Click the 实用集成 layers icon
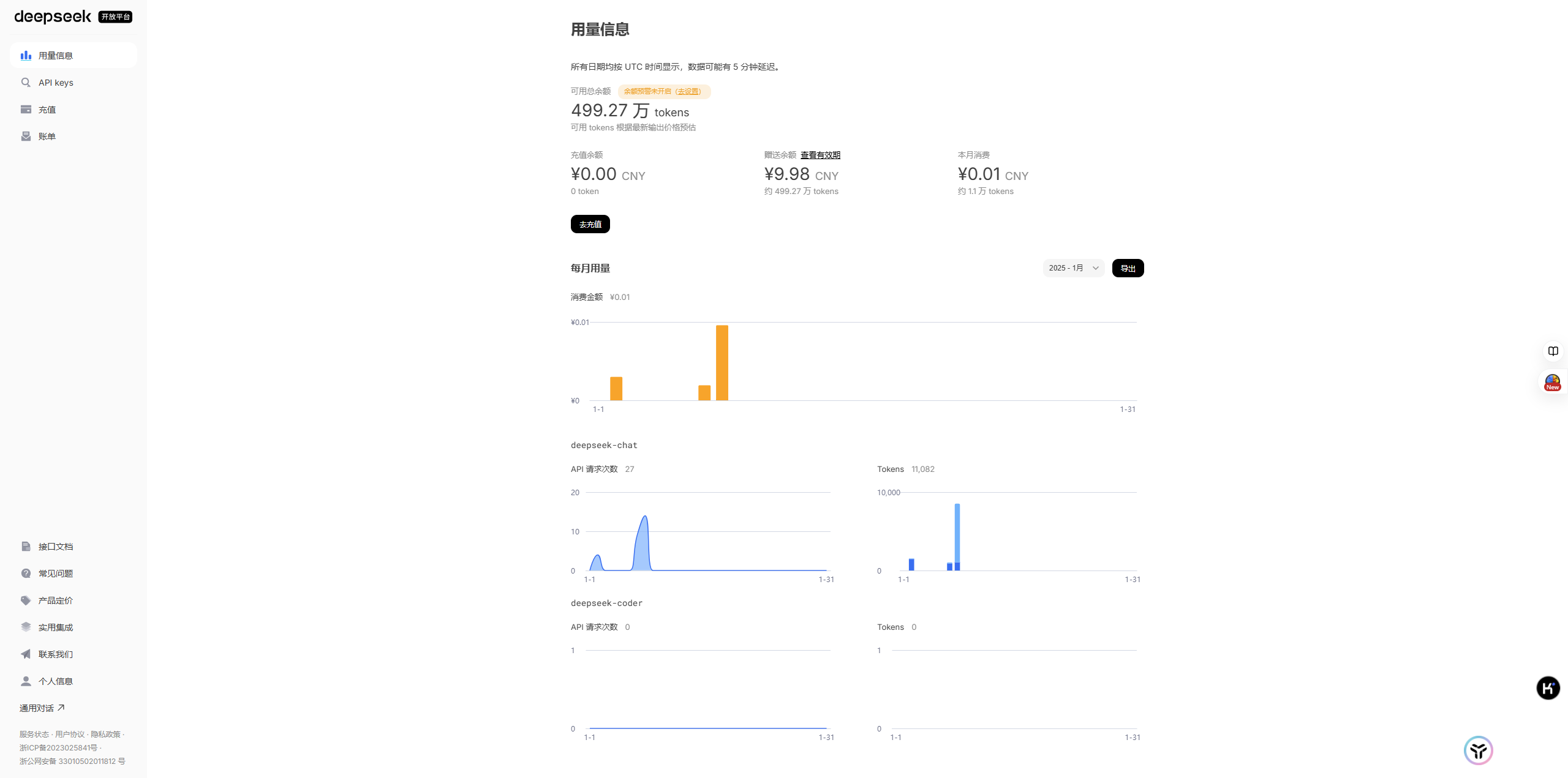Screen dimensions: 1568x778 26,627
